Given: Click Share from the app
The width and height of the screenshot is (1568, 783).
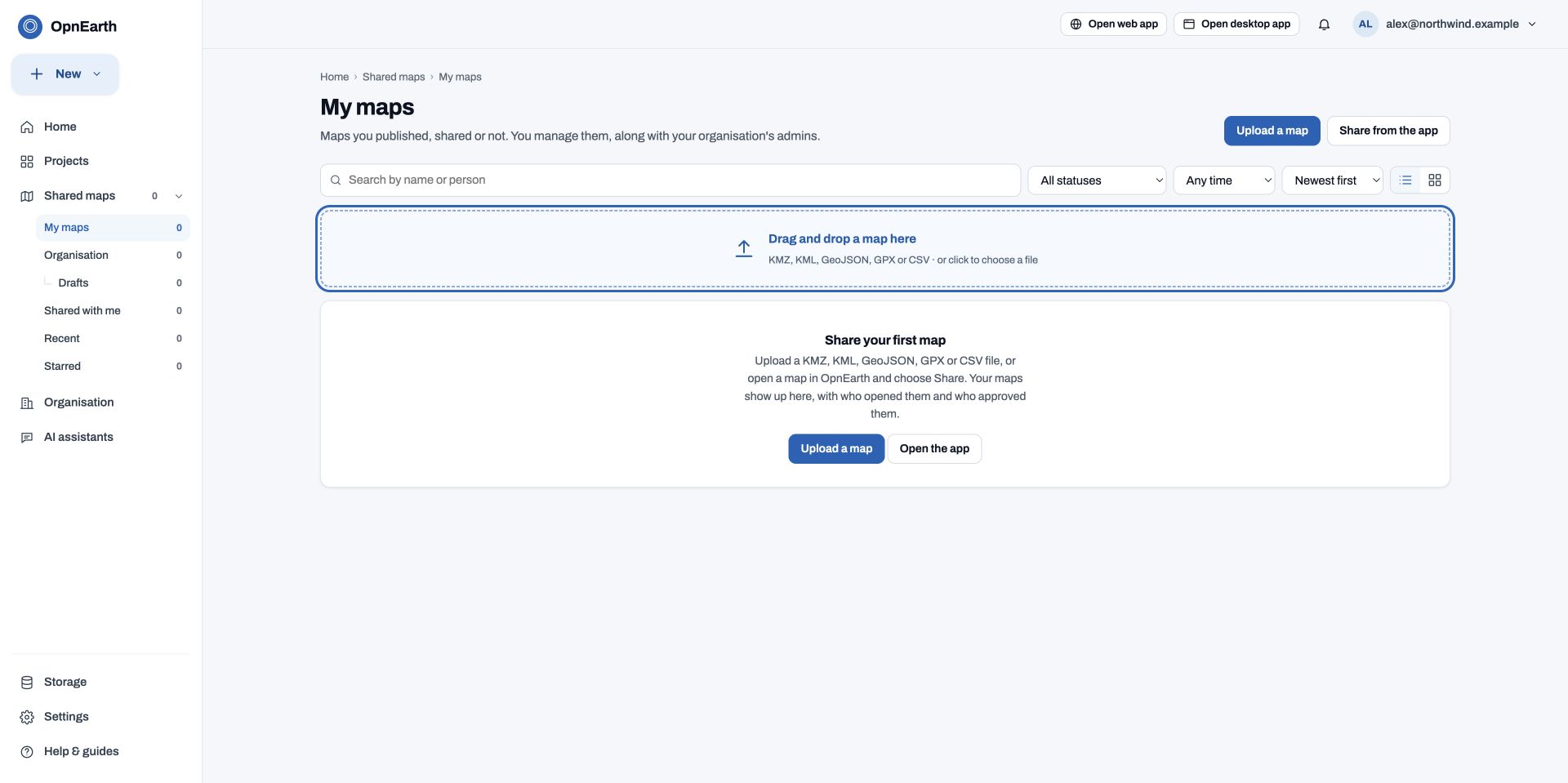Looking at the screenshot, I should pos(1388,131).
